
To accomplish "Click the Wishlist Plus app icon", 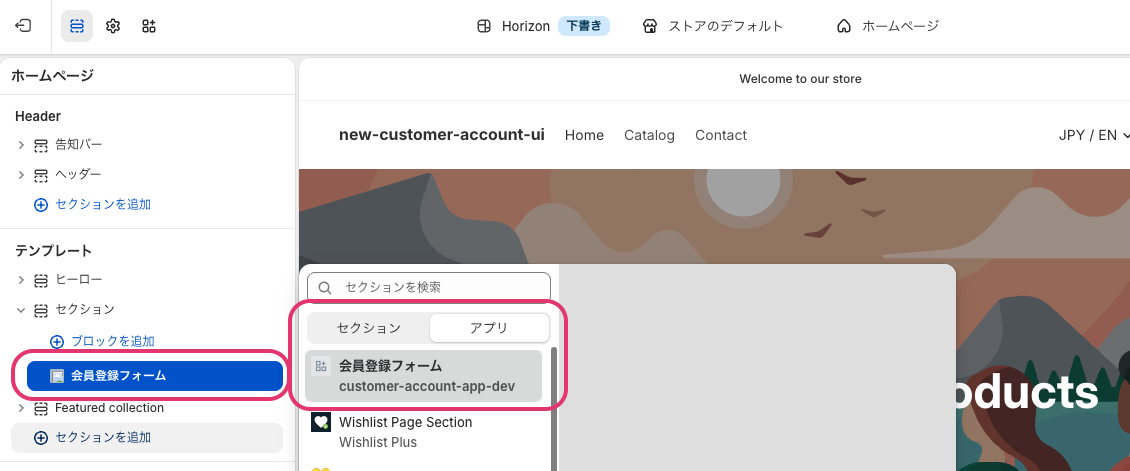I will pos(321,422).
